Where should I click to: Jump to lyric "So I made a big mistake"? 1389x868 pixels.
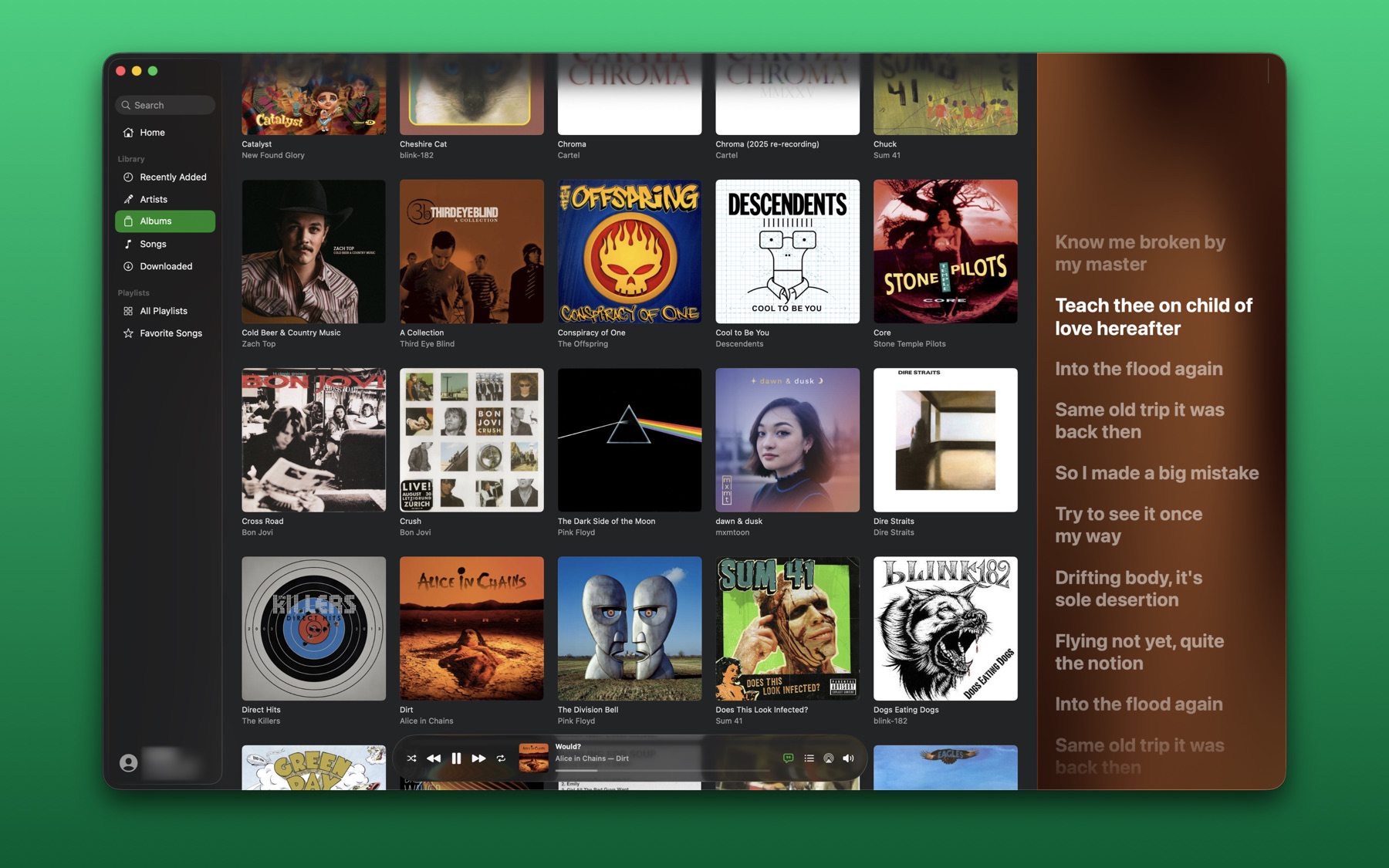point(1157,473)
